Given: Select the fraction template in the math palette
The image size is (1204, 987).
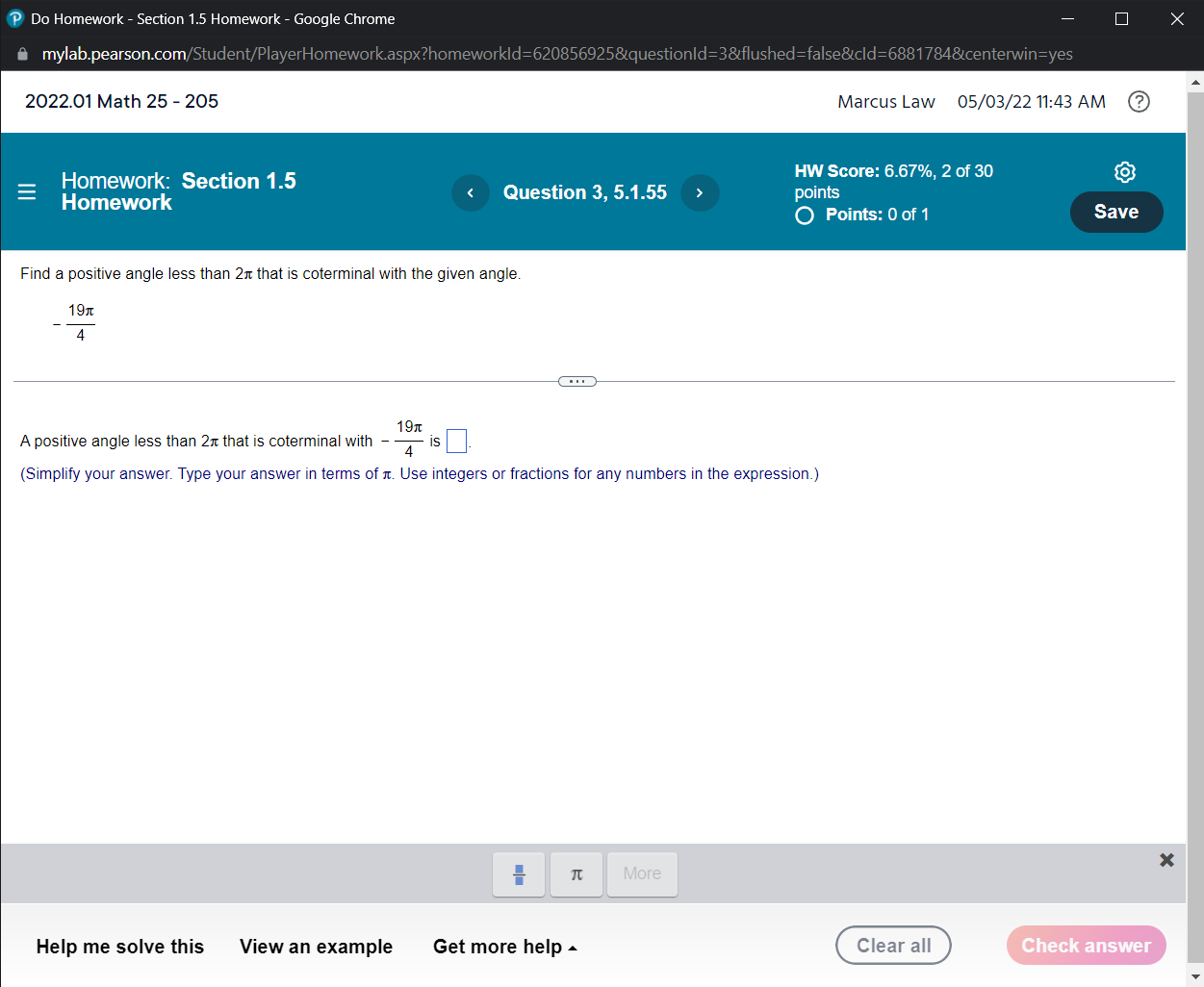Looking at the screenshot, I should (519, 873).
